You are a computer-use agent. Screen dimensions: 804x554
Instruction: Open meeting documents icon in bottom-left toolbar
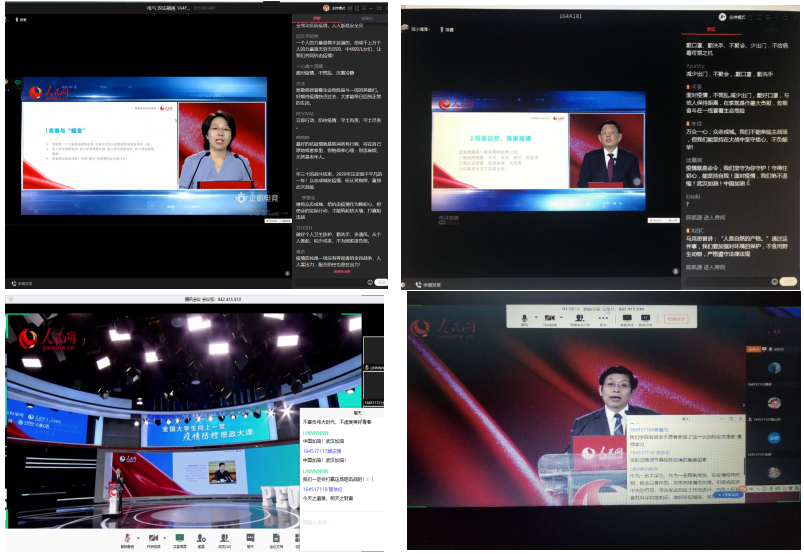[277, 539]
